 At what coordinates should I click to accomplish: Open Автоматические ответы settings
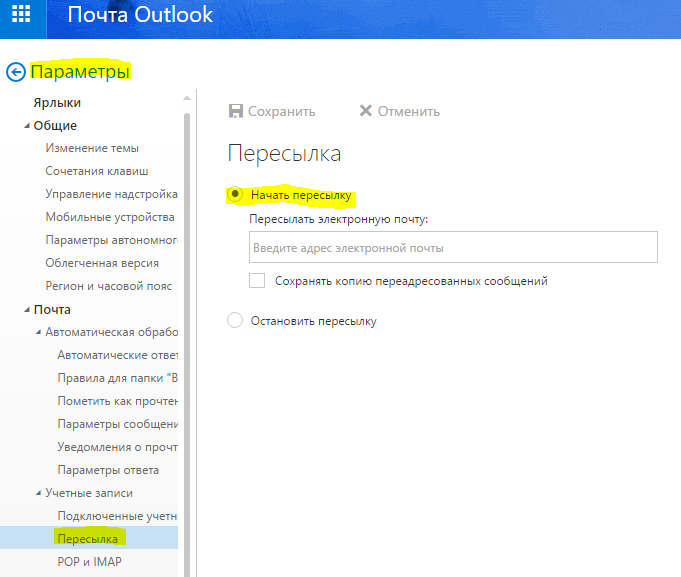118,355
